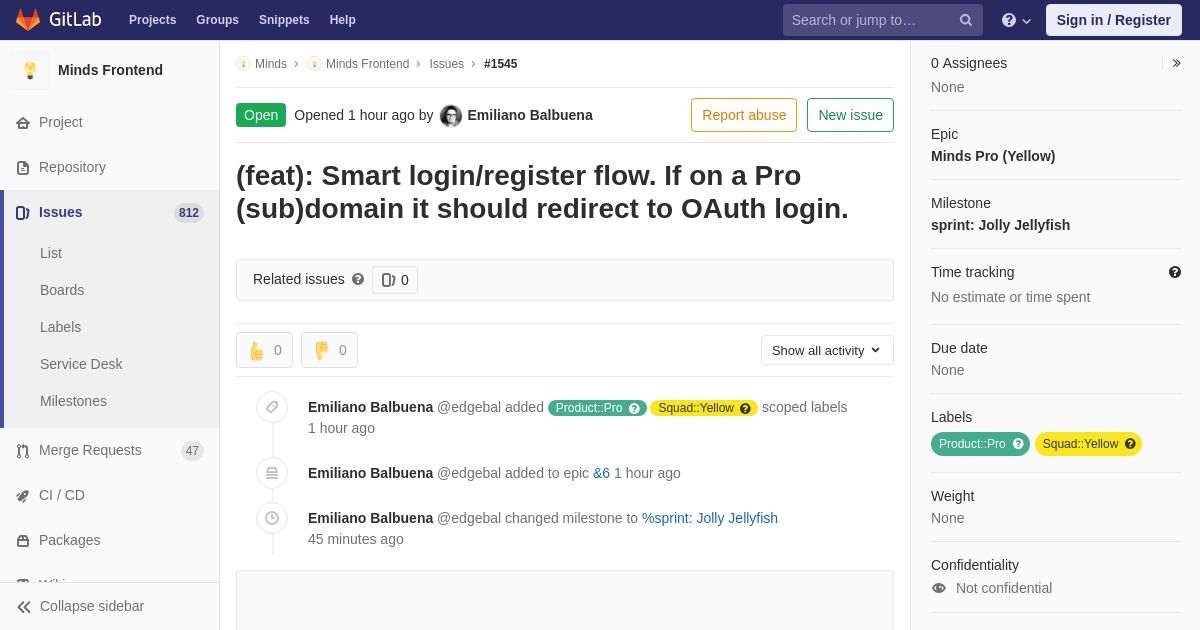Click the Minds Frontend lightbulb avatar
Image resolution: width=1200 pixels, height=630 pixels.
click(x=30, y=70)
